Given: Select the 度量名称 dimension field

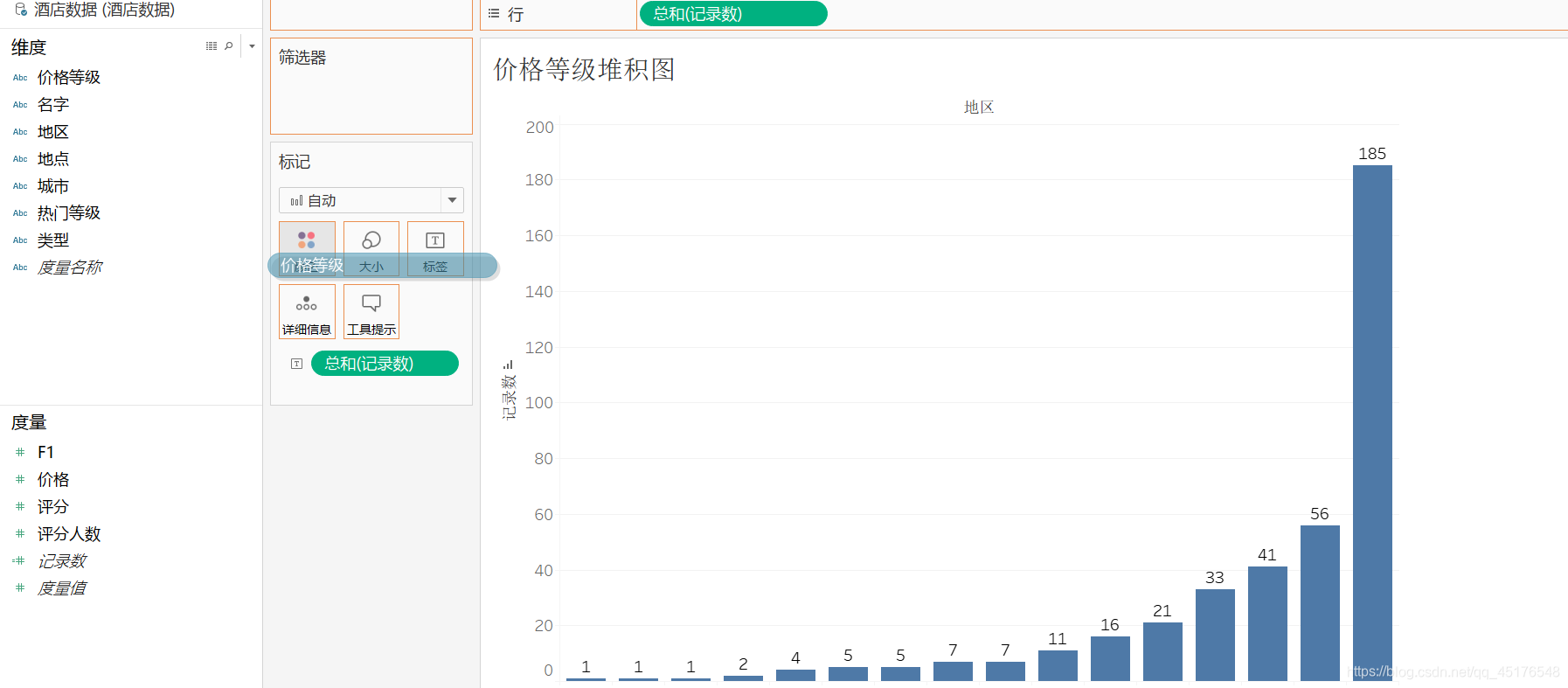Looking at the screenshot, I should (69, 267).
